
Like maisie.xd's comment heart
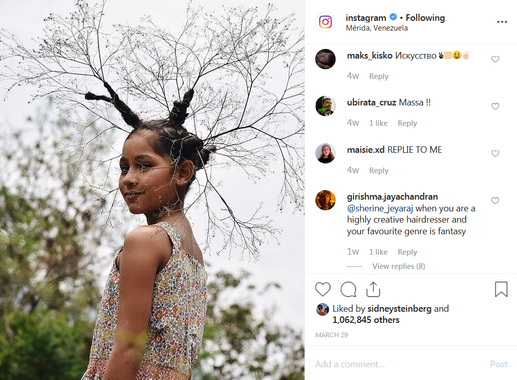pos(495,153)
